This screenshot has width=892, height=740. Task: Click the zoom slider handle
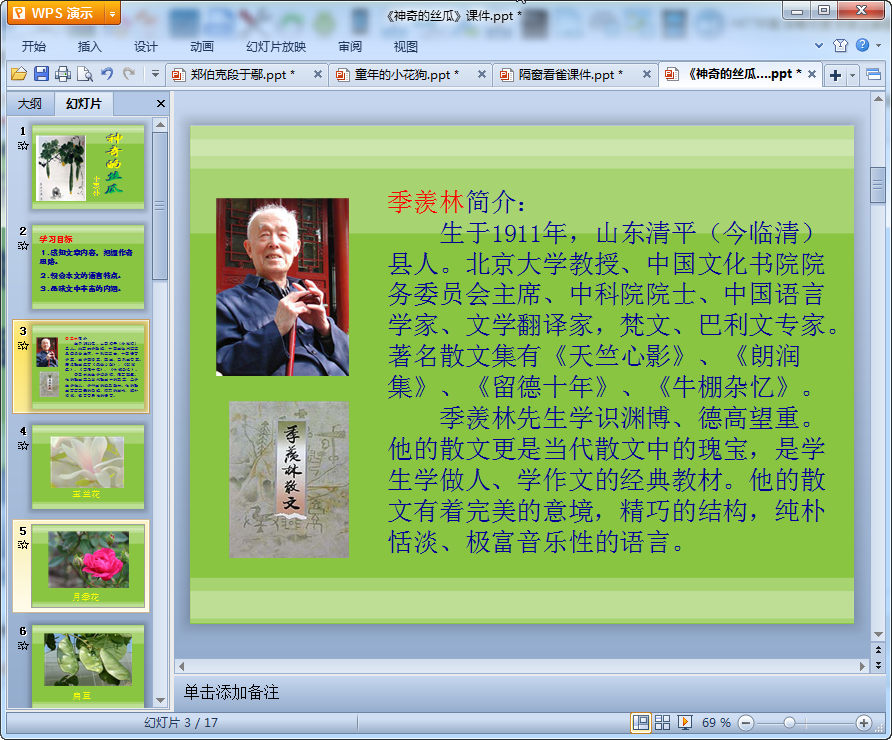click(789, 722)
